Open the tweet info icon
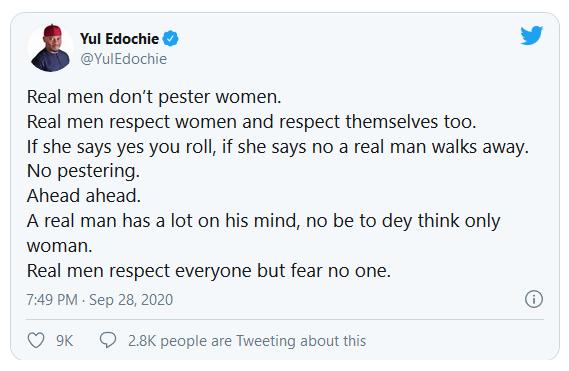Viewport: 569px width, 371px height. coord(534,299)
